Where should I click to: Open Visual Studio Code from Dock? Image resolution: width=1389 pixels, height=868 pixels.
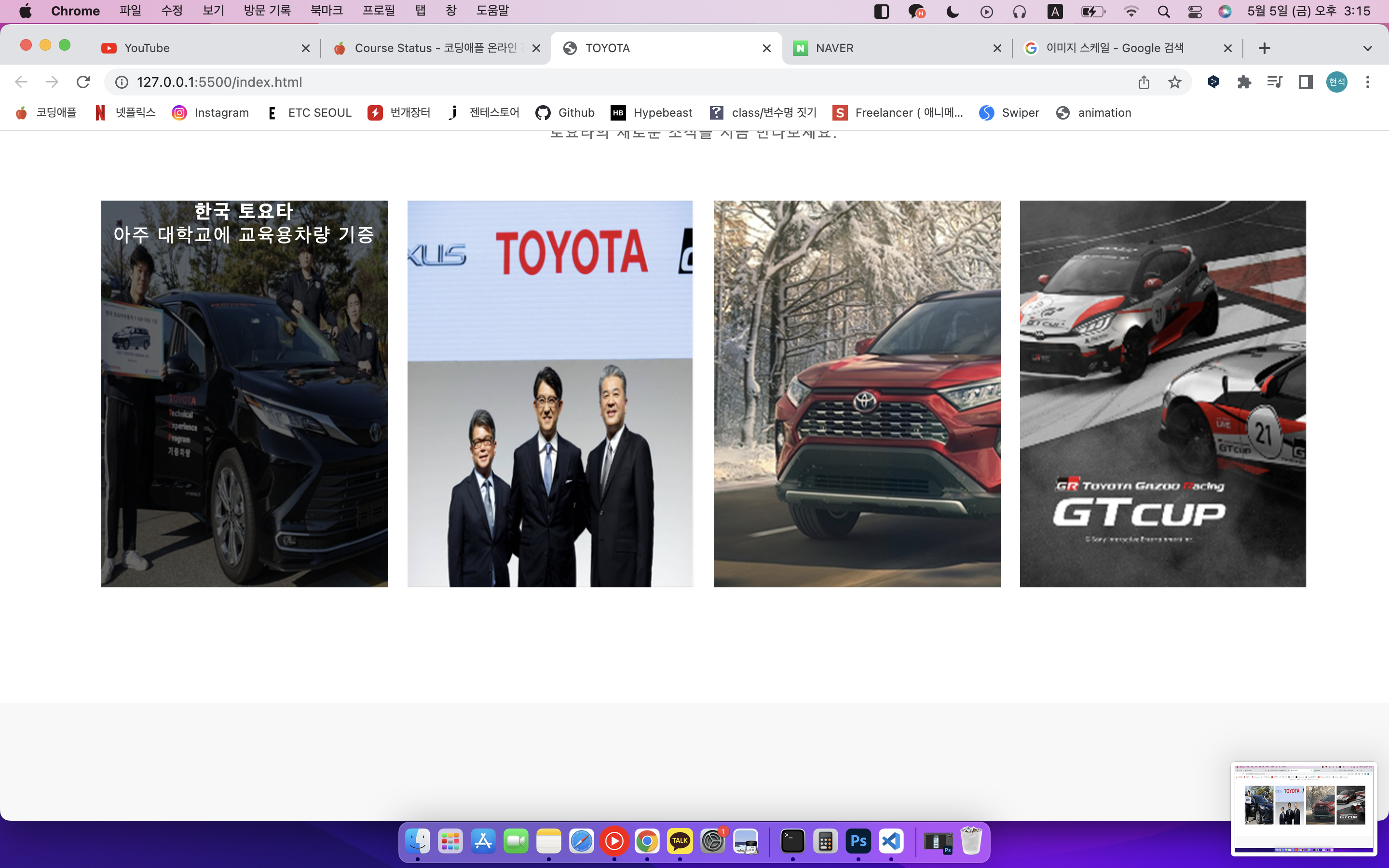(x=891, y=841)
